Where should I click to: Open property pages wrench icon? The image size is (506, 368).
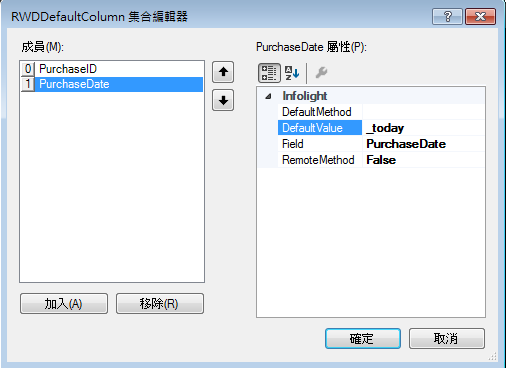tap(321, 73)
